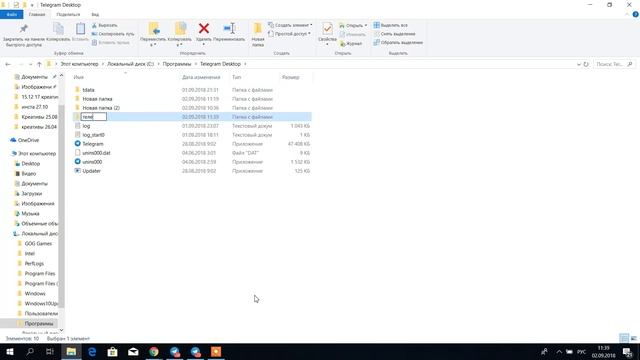Select the Telegram application file

[x=93, y=144]
